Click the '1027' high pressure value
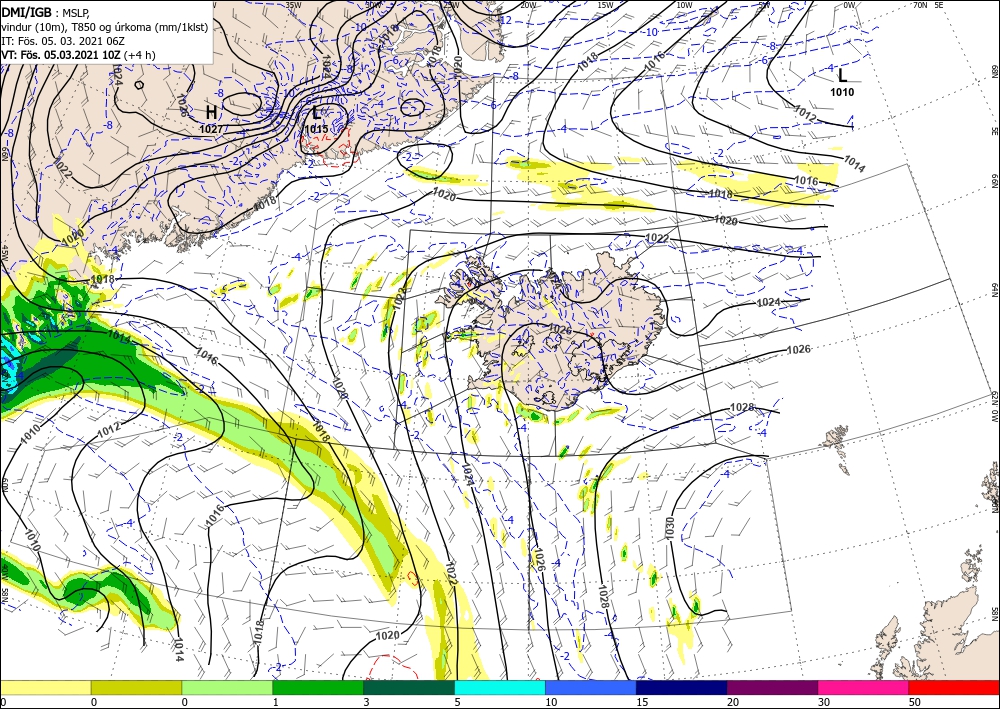1000x709 pixels. point(211,128)
